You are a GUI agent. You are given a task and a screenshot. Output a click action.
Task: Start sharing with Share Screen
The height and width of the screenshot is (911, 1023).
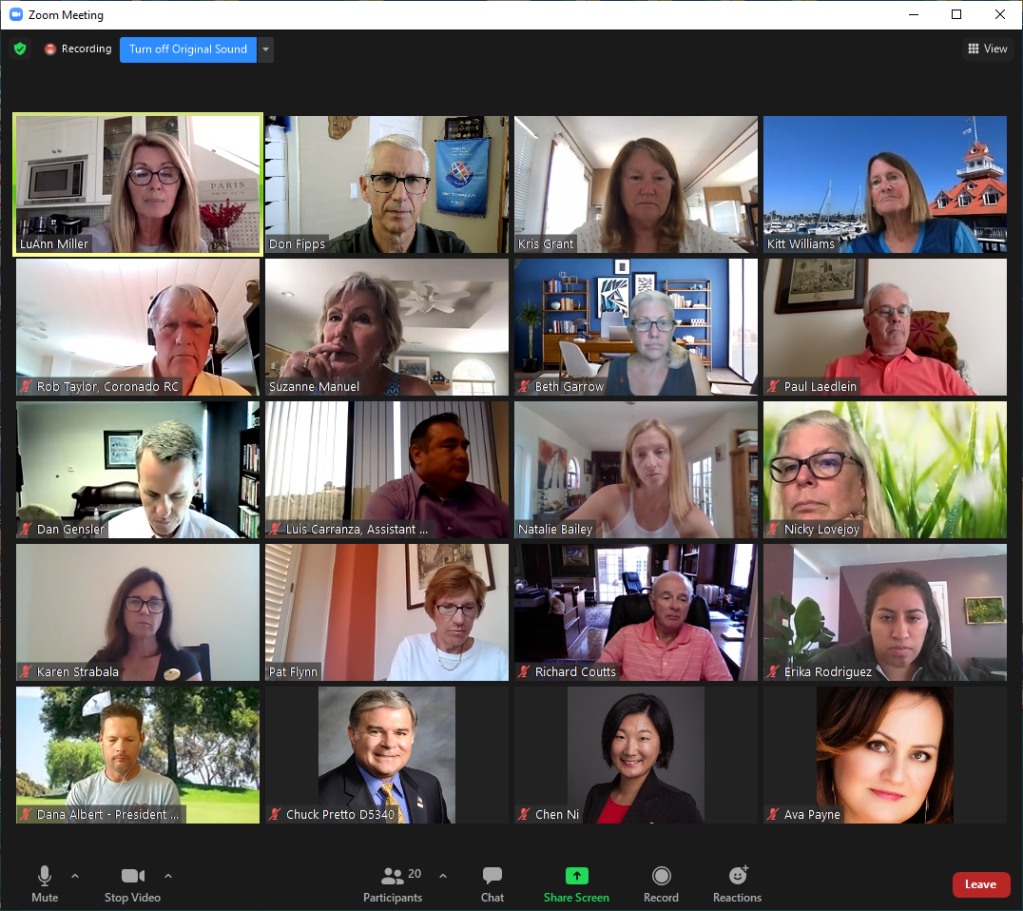click(576, 884)
